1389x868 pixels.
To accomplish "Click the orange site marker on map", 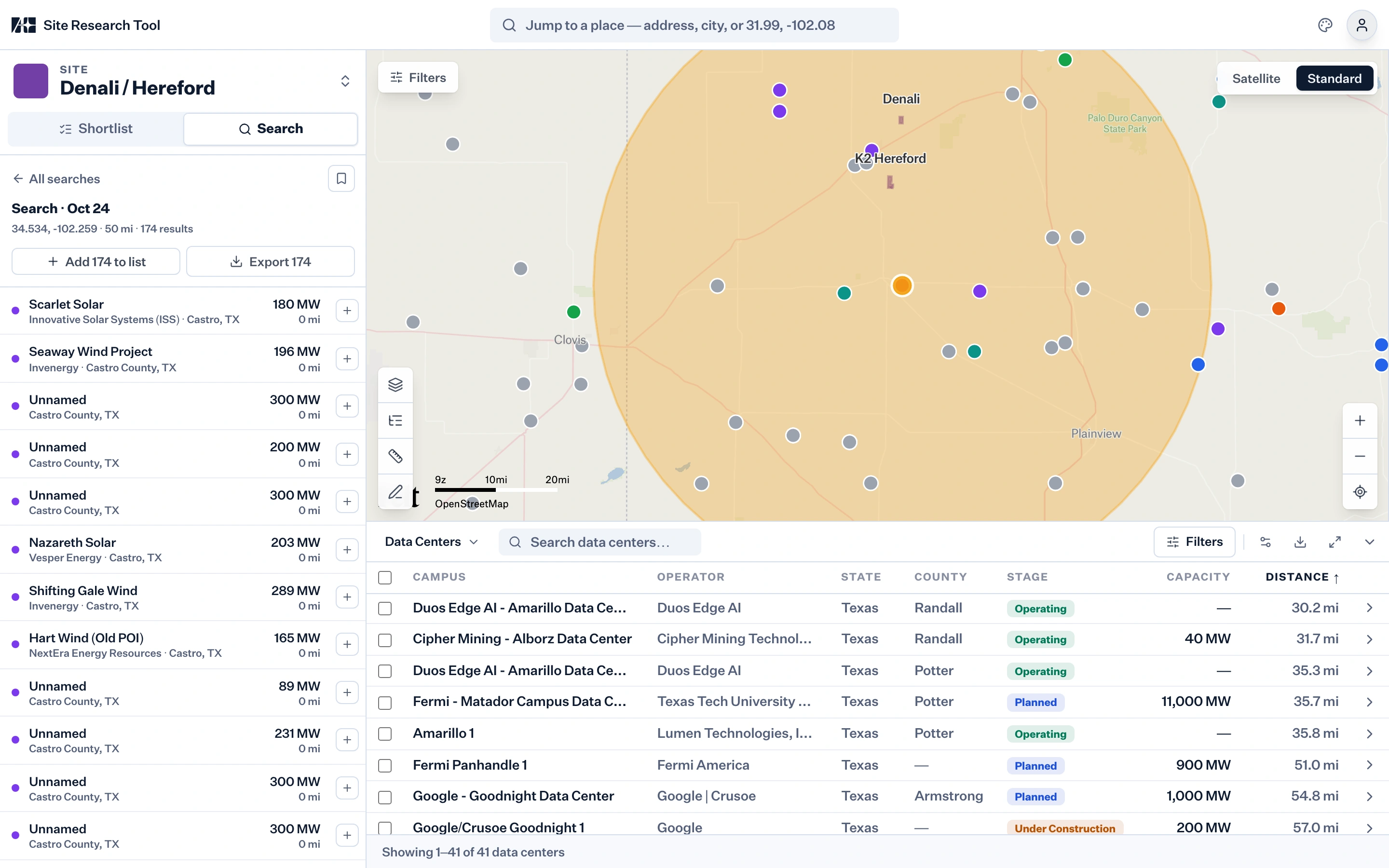I will tap(902, 285).
